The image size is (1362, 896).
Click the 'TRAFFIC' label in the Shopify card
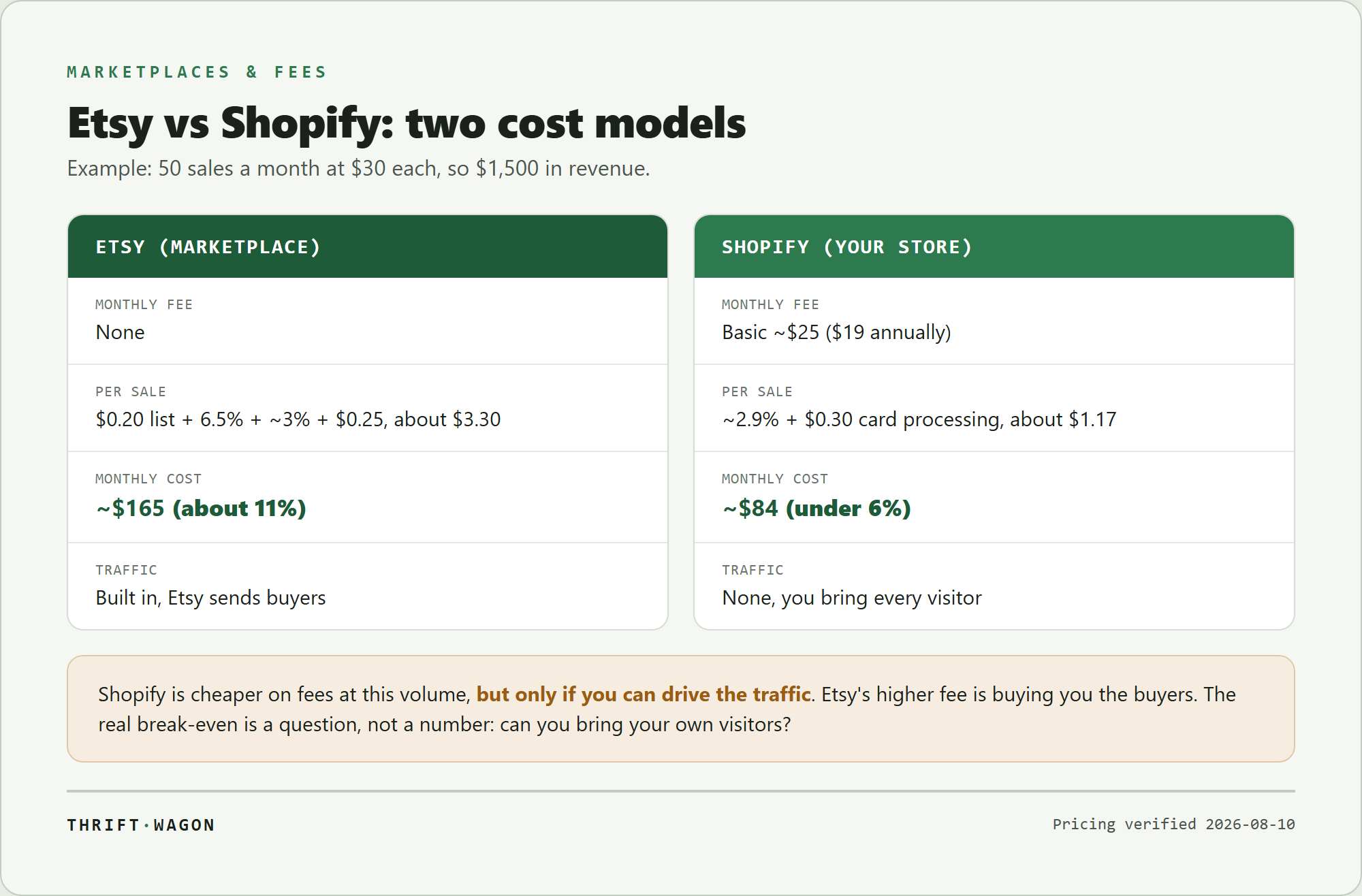(753, 570)
